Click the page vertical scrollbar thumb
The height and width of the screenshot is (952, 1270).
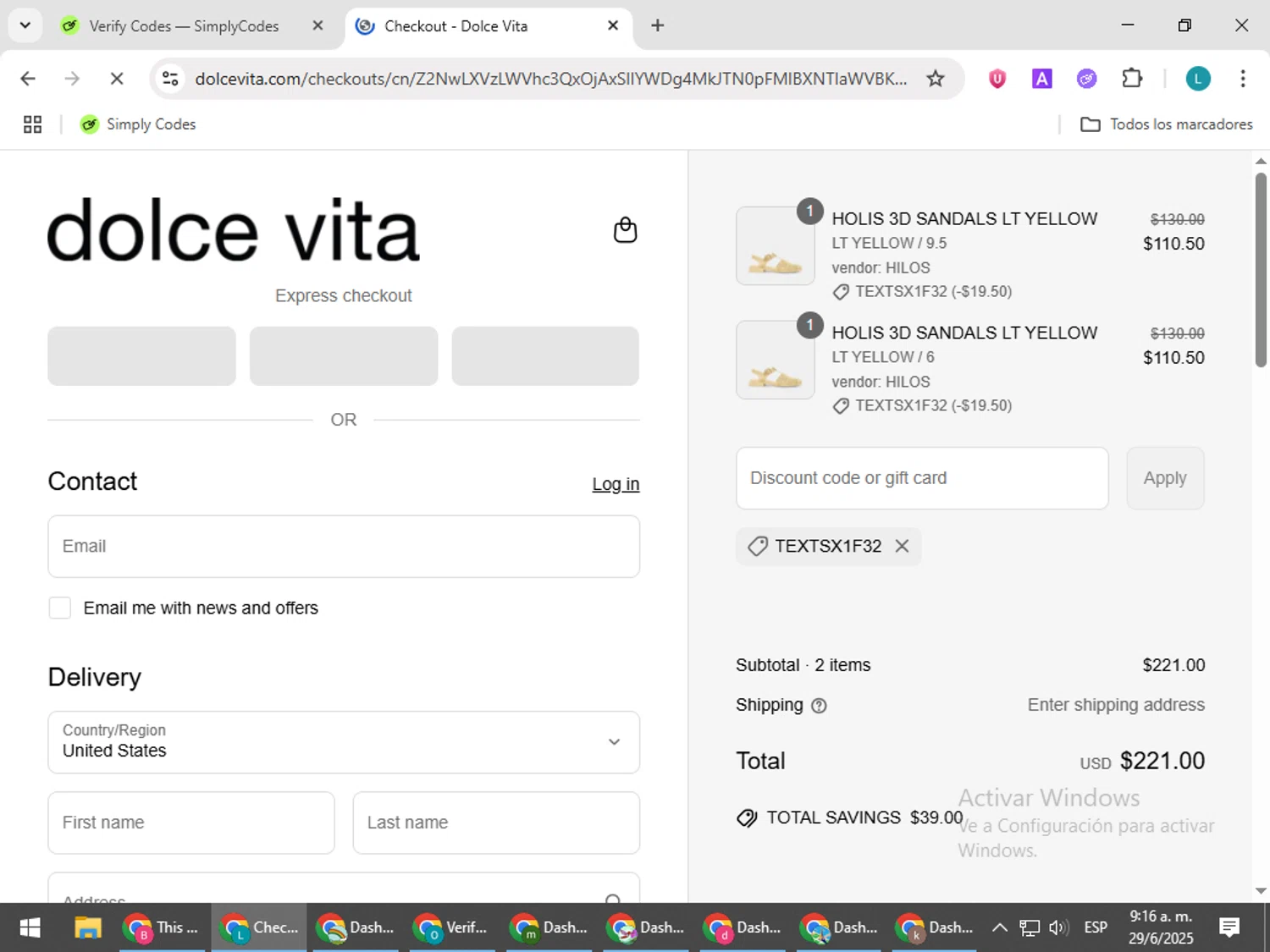point(1261,269)
